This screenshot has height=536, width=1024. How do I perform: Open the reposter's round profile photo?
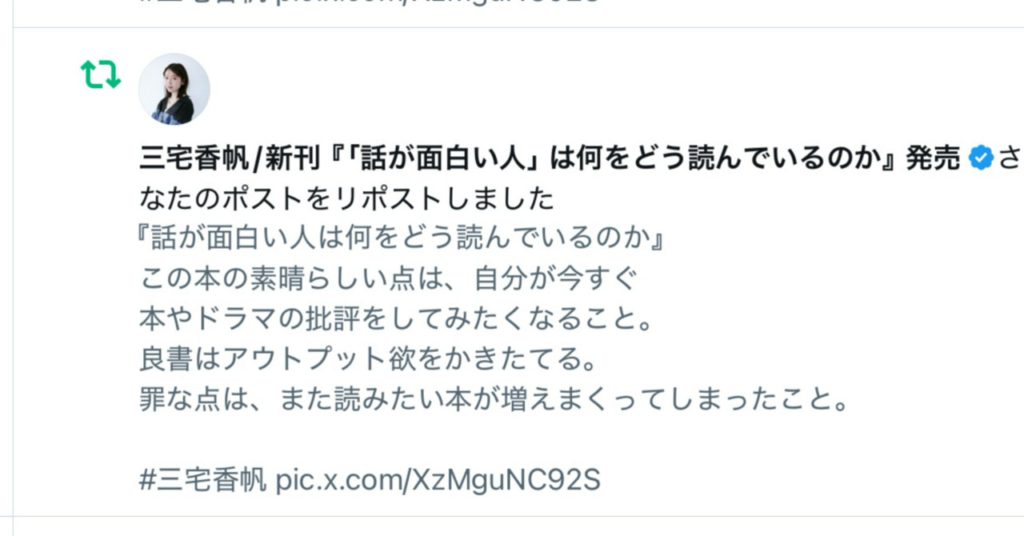pos(174,89)
